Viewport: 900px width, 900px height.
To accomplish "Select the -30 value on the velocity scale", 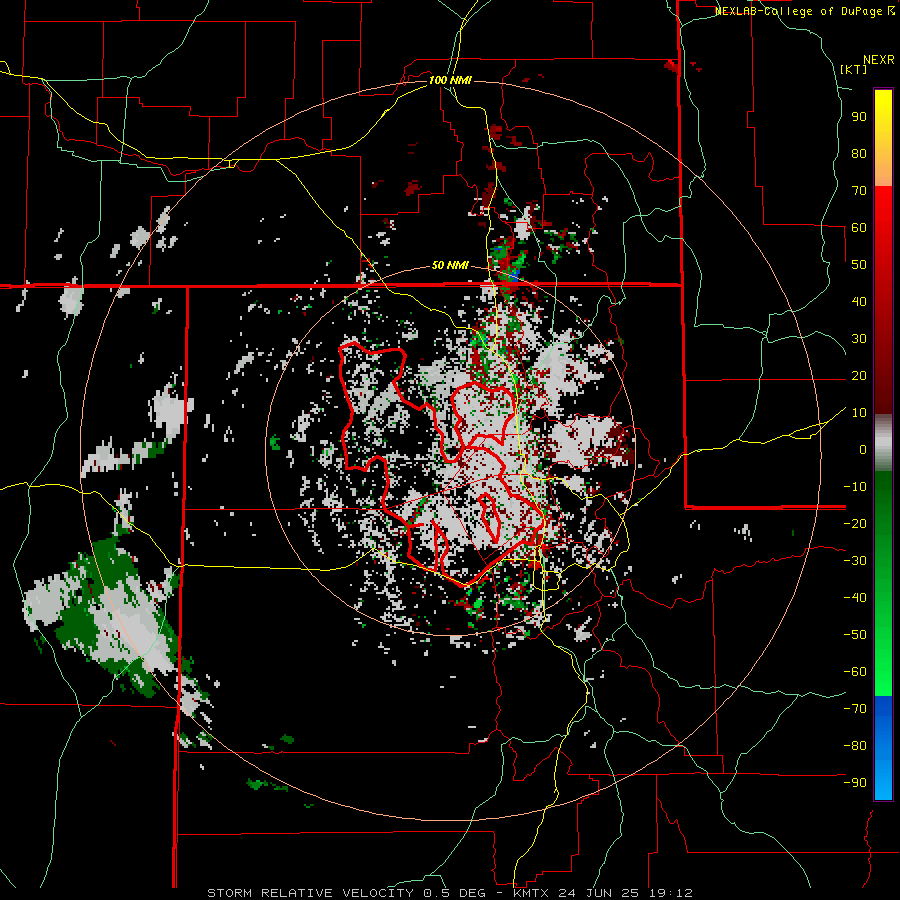I will tap(855, 561).
